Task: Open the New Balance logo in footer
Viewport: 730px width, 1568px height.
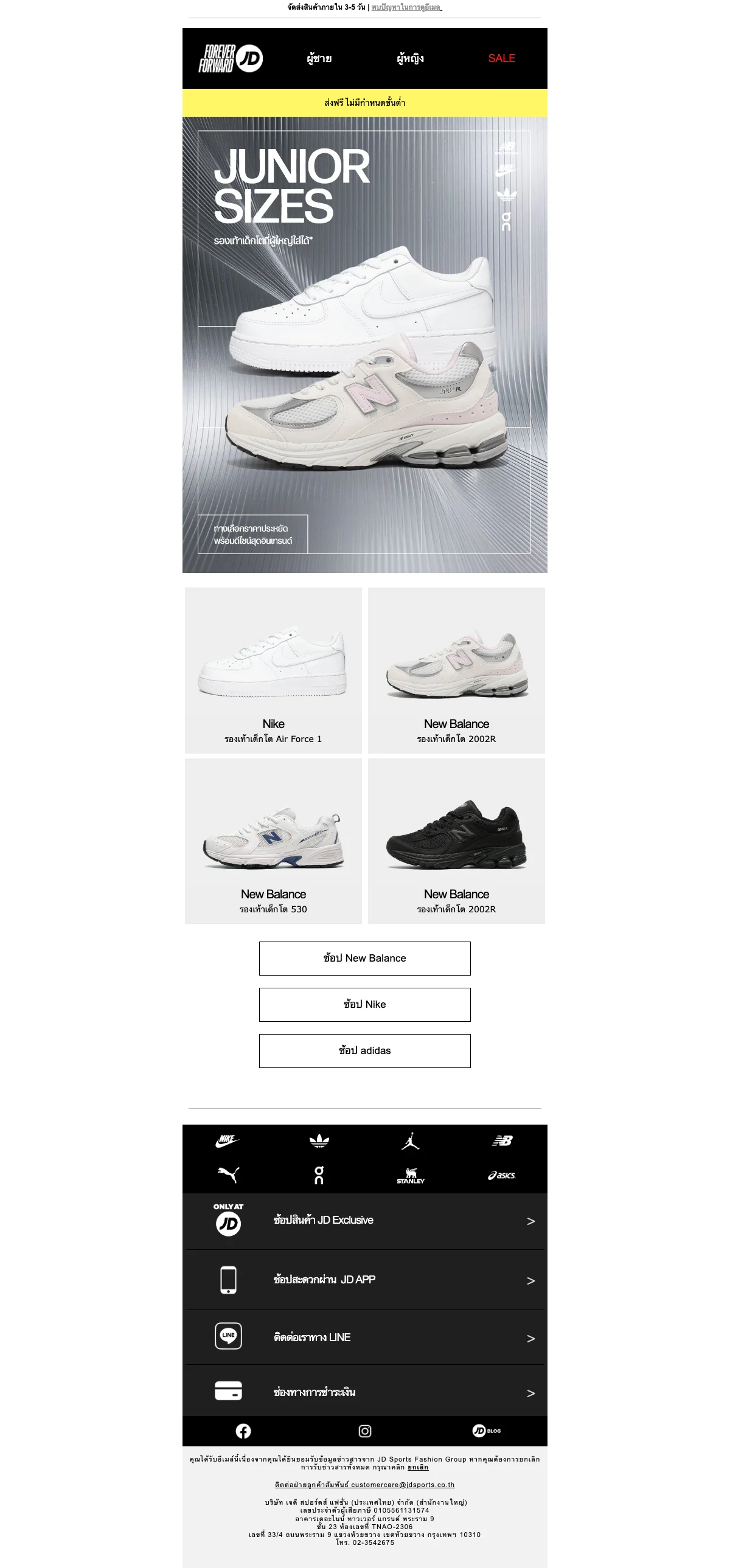Action: tap(502, 1140)
